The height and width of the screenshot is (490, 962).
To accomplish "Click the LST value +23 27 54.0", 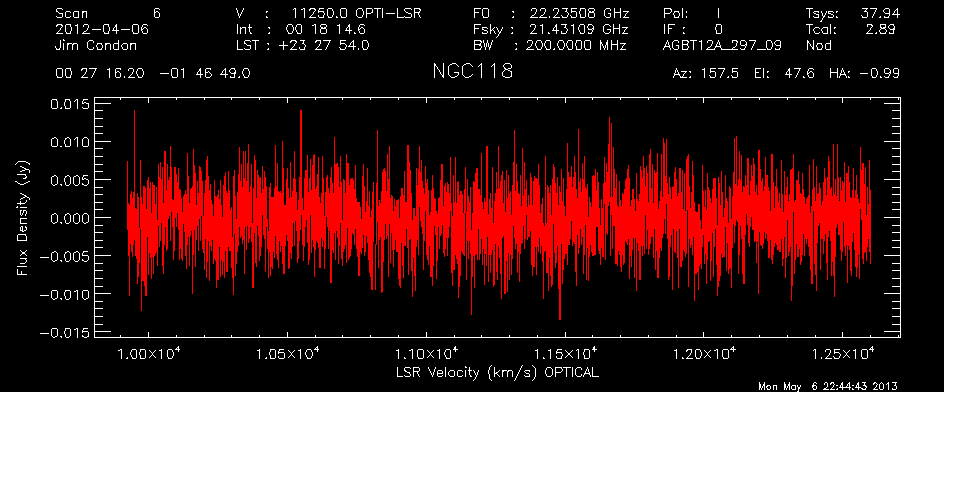I will [x=324, y=45].
